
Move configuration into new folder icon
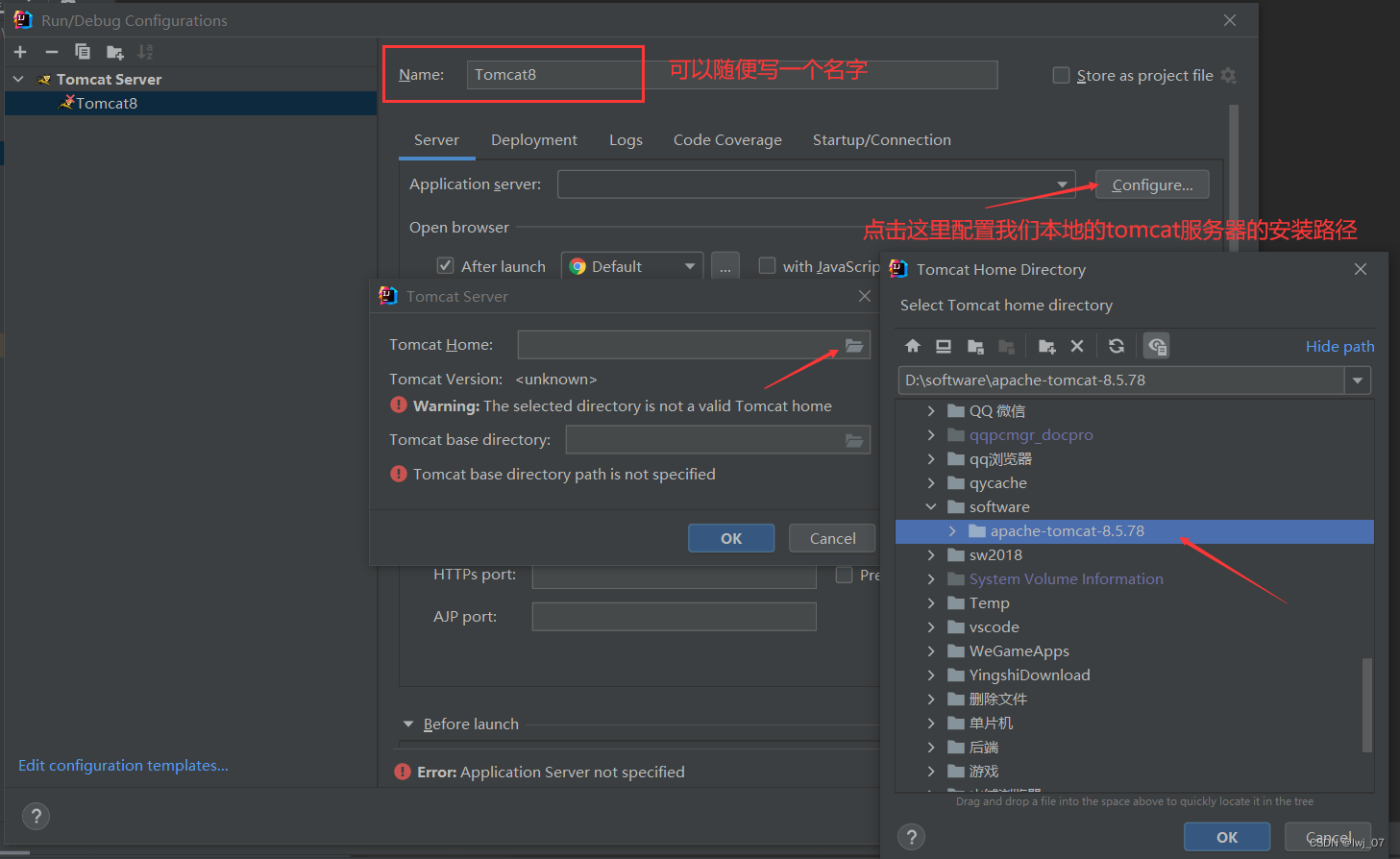[115, 52]
